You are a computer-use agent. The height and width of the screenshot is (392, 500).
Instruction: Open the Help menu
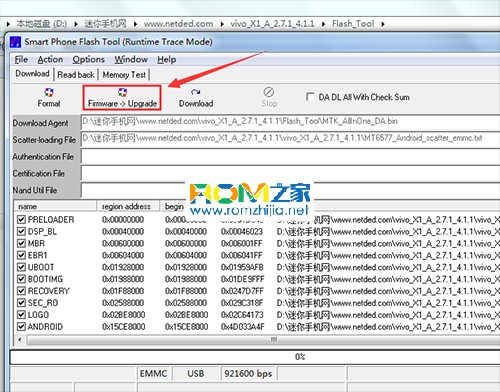[167, 60]
